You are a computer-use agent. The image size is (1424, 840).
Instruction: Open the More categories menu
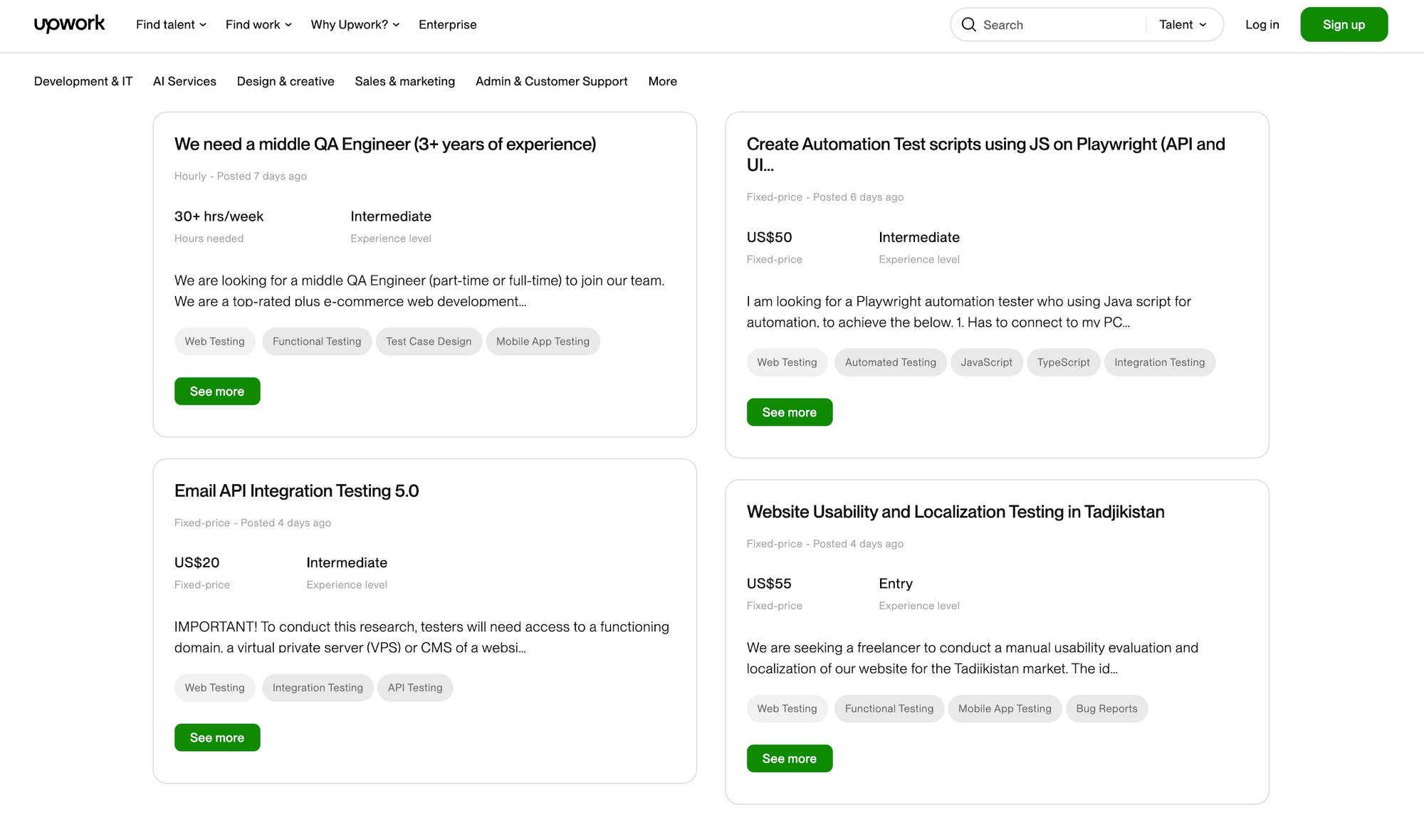pos(662,81)
